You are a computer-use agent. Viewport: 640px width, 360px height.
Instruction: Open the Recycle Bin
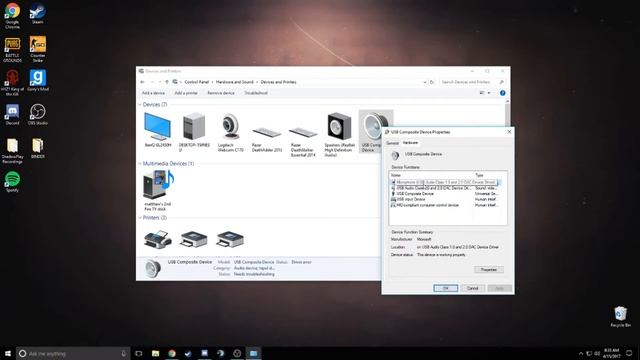620,317
